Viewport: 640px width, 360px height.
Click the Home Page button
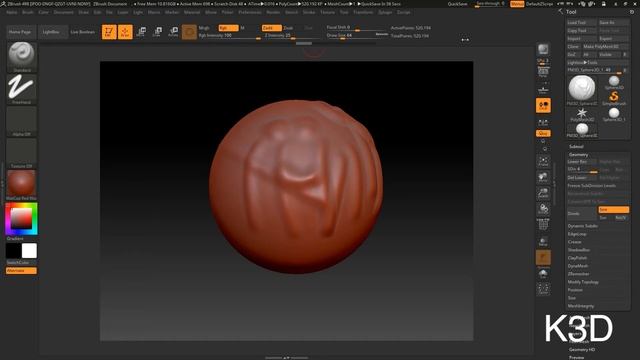[20, 32]
